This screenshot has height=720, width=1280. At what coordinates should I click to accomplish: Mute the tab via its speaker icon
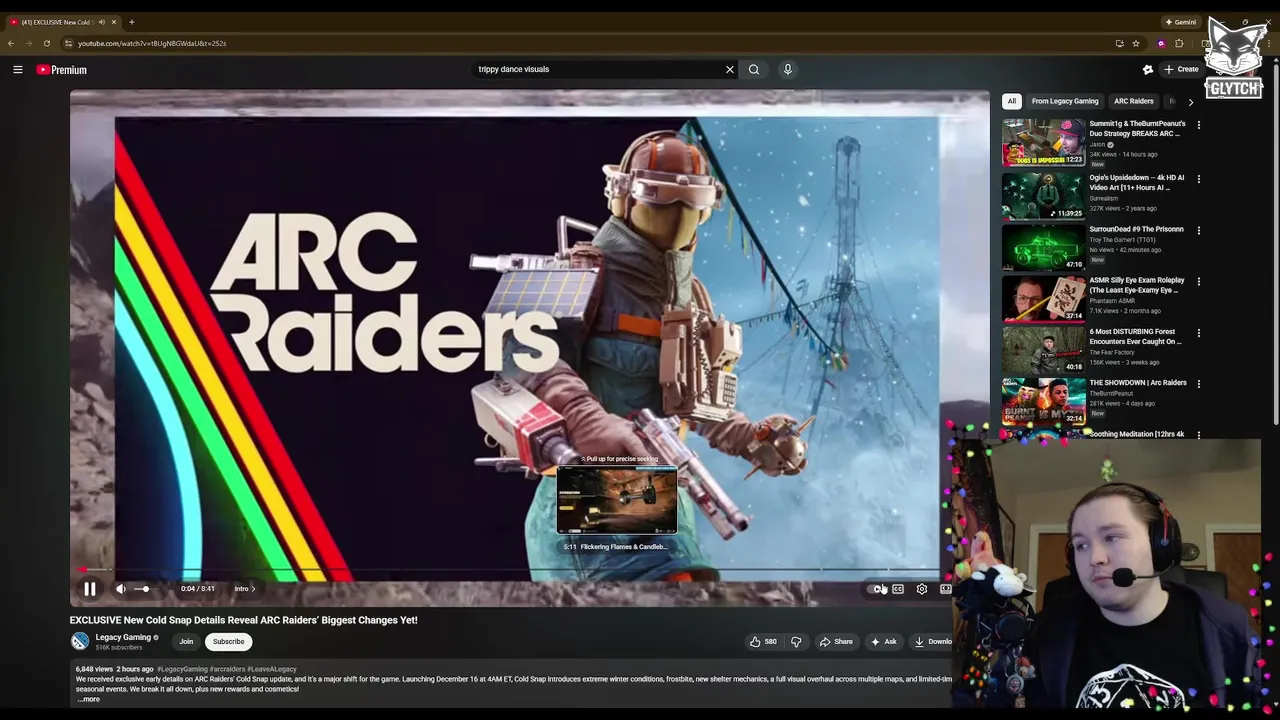102,22
